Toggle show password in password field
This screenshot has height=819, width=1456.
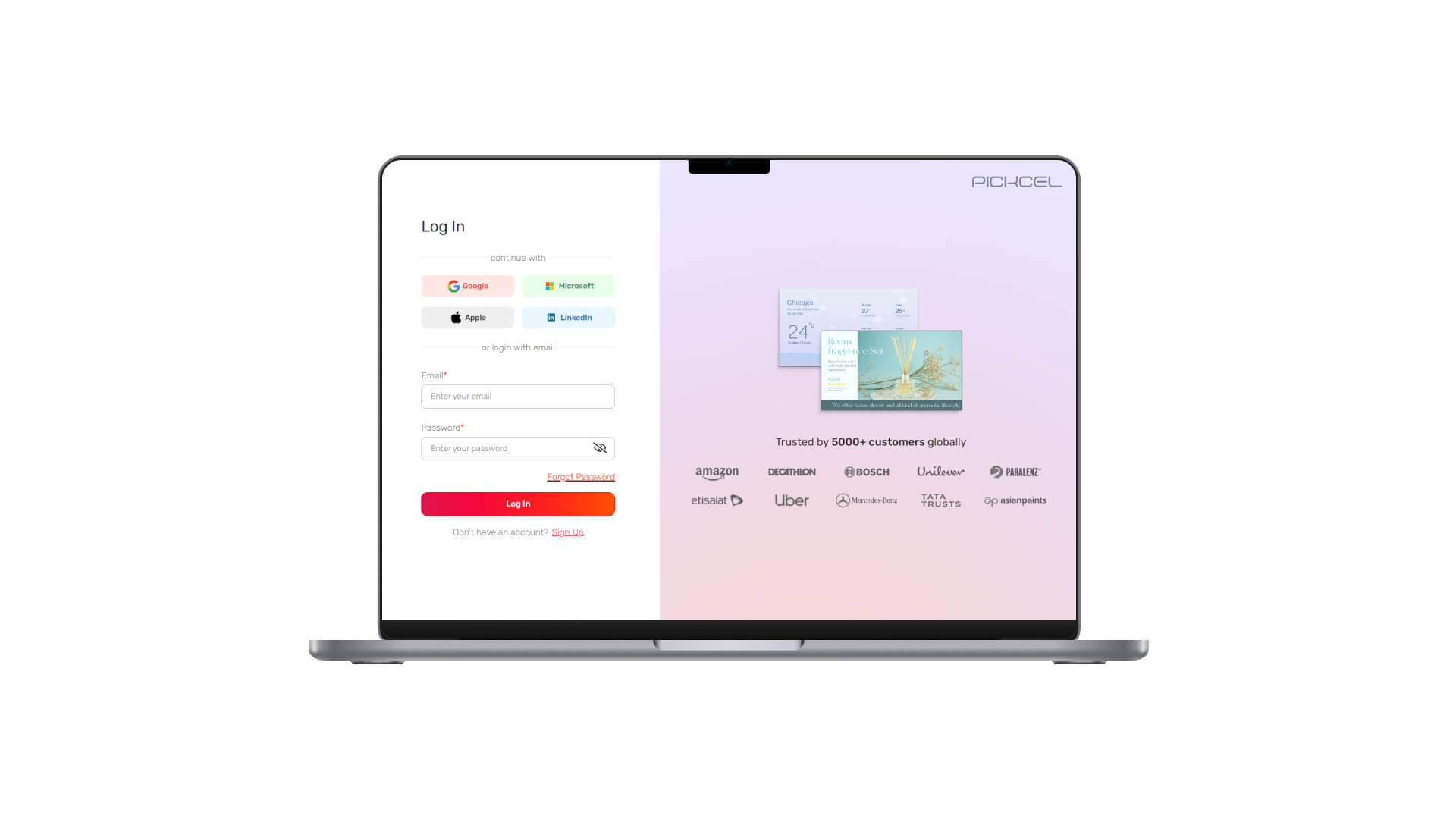point(601,448)
